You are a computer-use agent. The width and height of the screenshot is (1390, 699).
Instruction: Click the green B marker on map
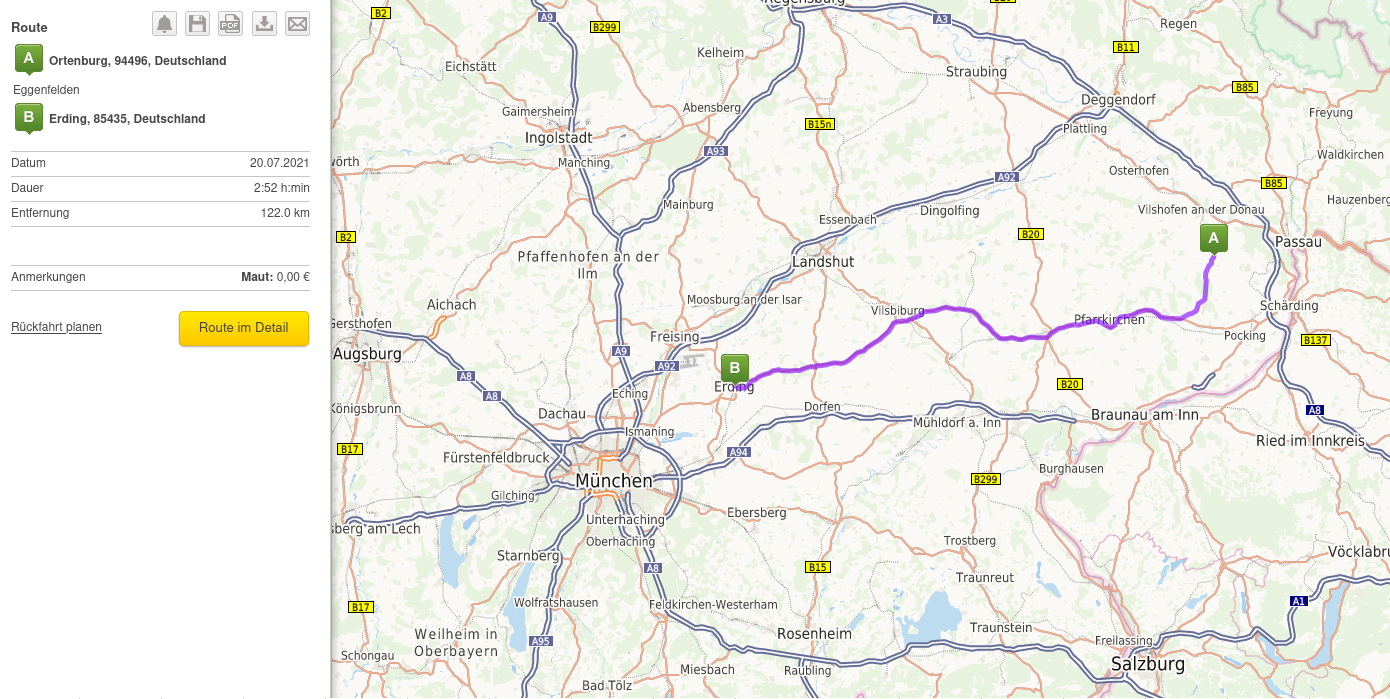[x=735, y=369]
